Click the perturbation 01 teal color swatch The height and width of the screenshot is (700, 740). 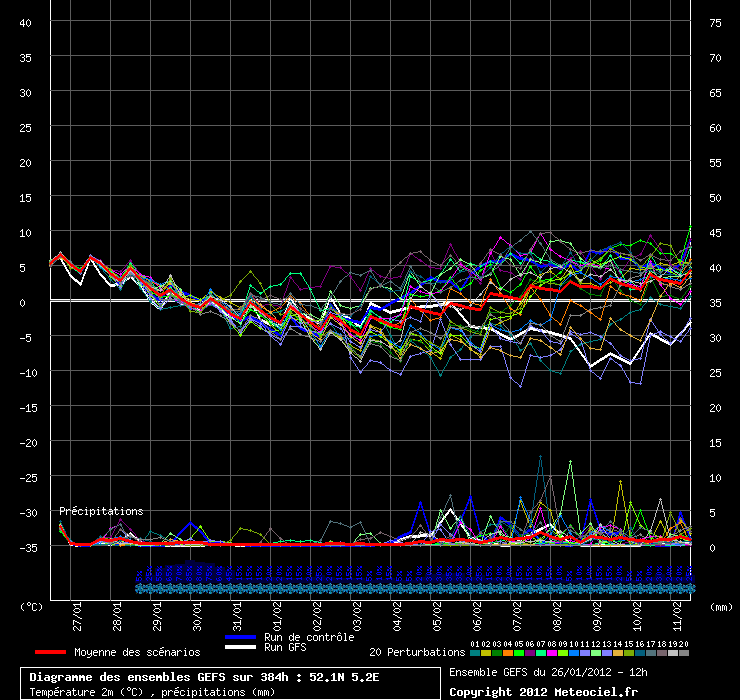point(475,653)
